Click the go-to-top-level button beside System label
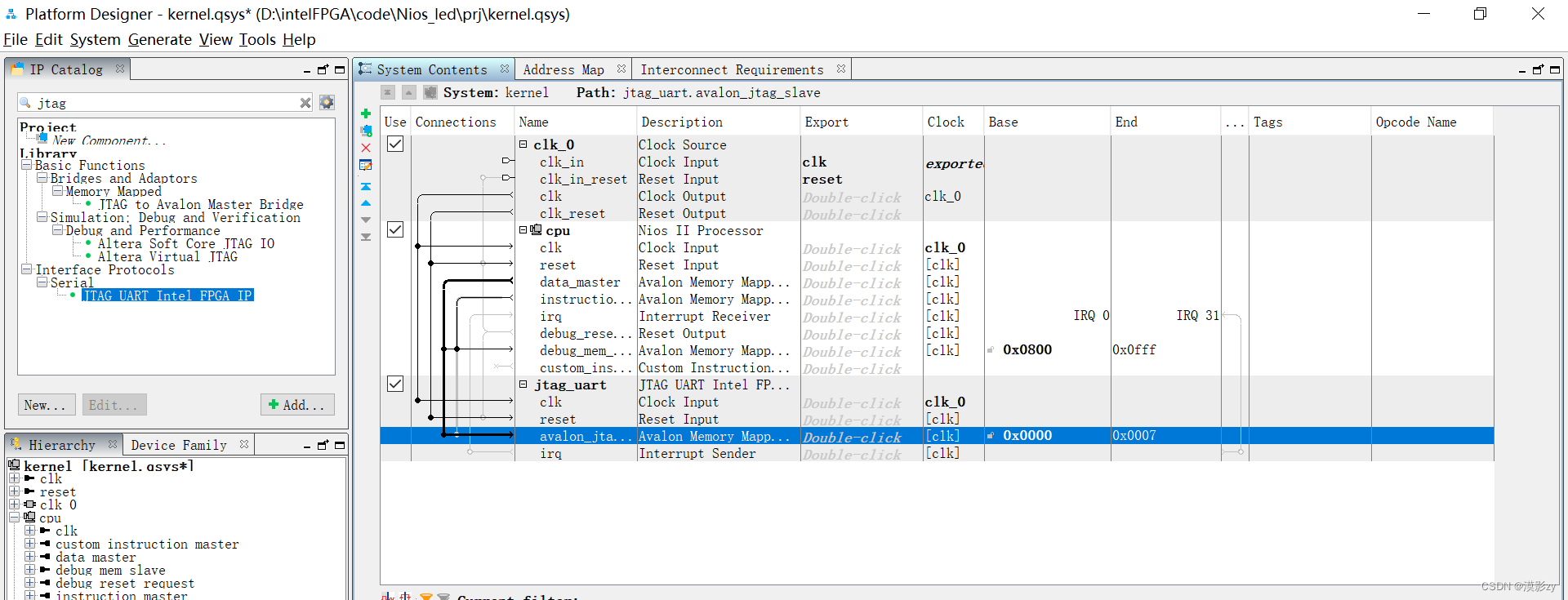Viewport: 1568px width, 600px height. [x=388, y=92]
